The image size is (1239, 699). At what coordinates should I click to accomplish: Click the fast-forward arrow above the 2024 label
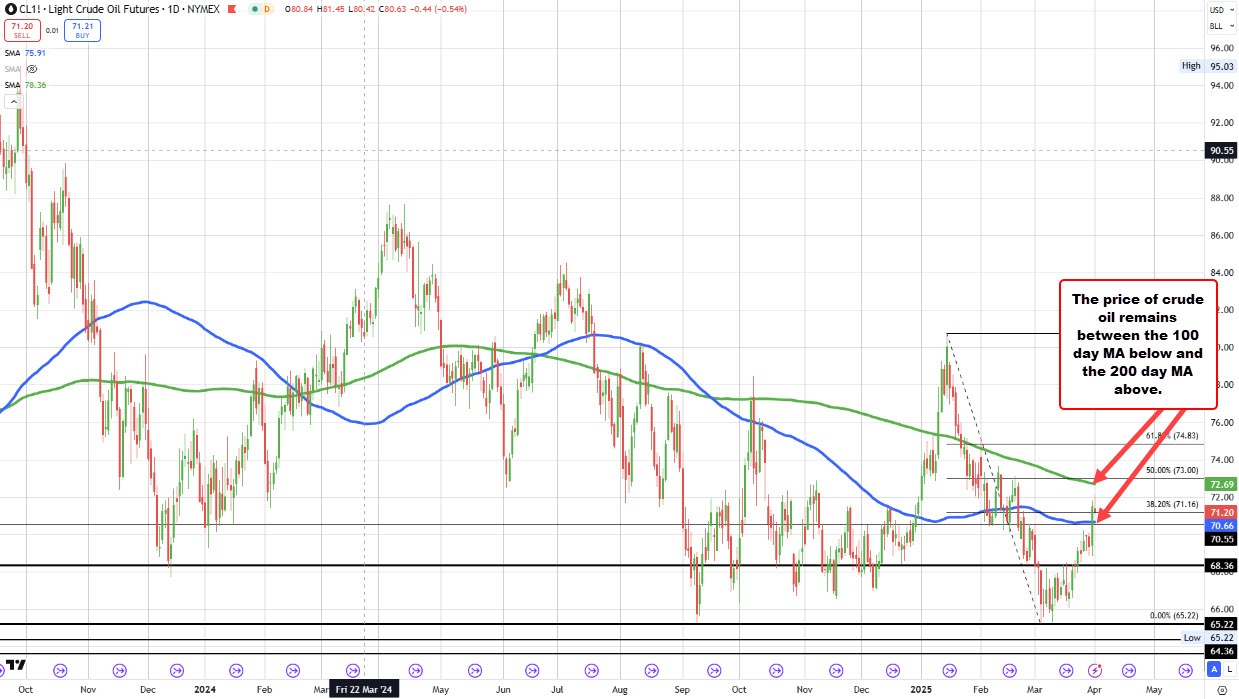point(235,670)
